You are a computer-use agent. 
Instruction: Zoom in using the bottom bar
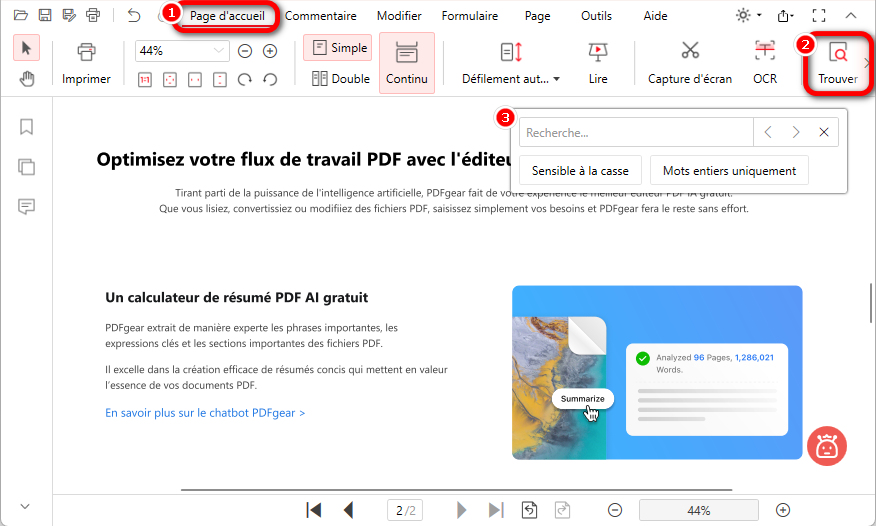pyautogui.click(x=783, y=510)
